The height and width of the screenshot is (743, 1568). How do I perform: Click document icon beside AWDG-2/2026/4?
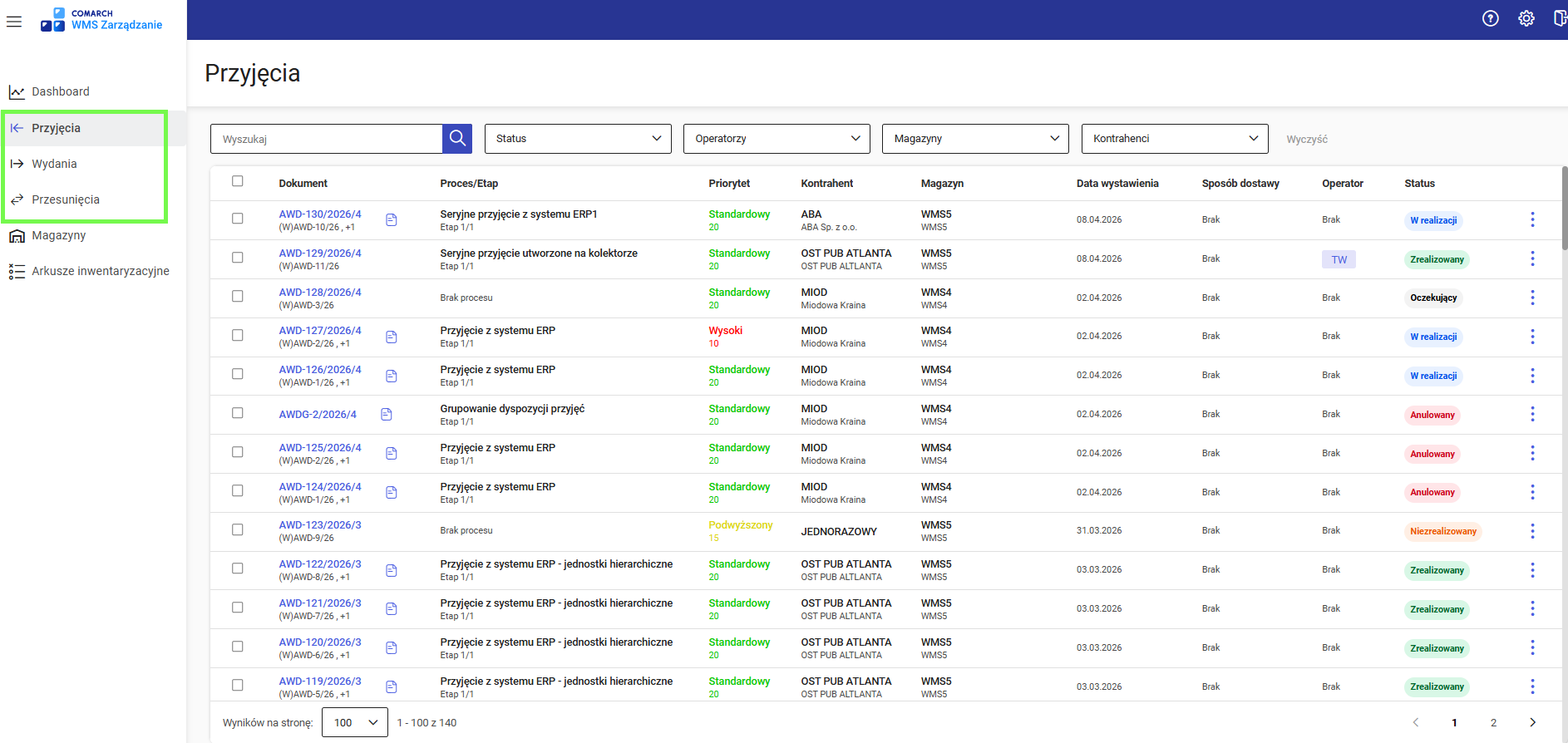(387, 415)
